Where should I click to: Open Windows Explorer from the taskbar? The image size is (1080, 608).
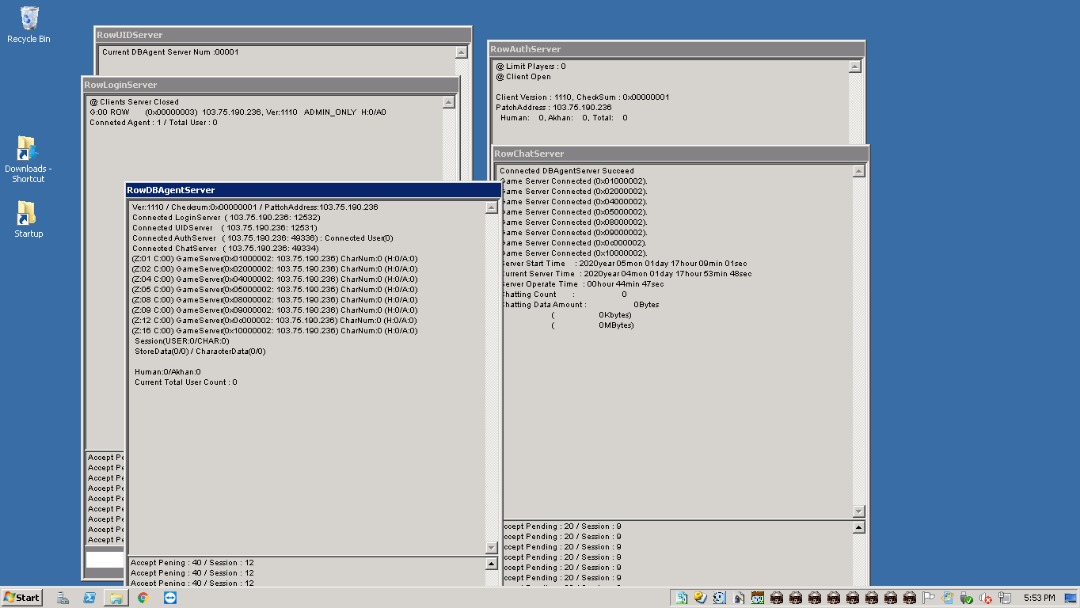click(x=116, y=598)
